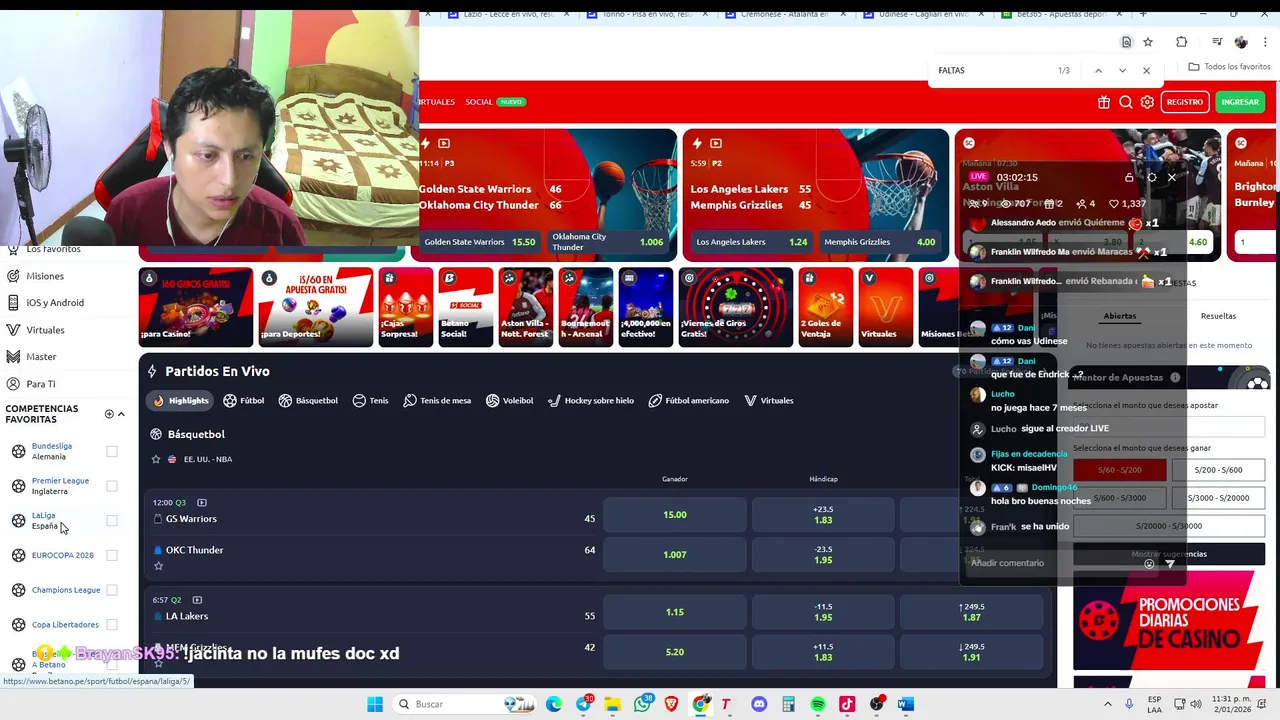Select the Fútbol americano filter
1280x720 pixels.
[688, 401]
